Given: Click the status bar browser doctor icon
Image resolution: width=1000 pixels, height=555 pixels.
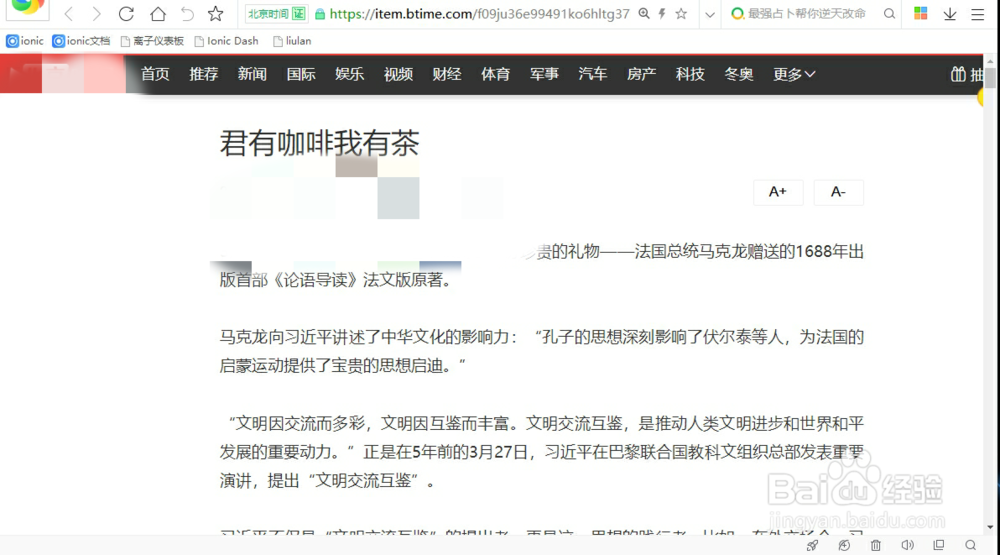Looking at the screenshot, I should [844, 545].
